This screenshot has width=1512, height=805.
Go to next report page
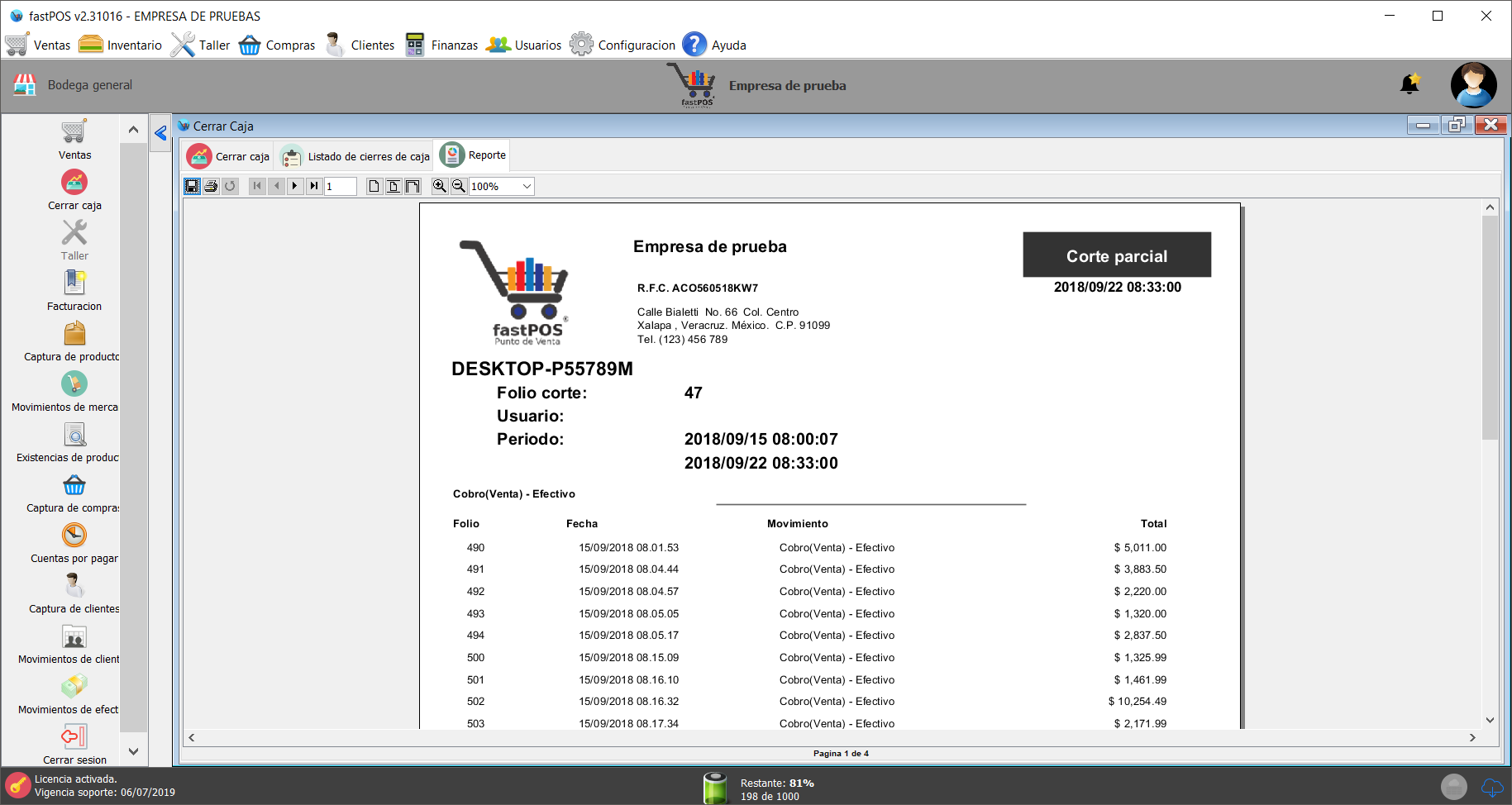tap(295, 186)
